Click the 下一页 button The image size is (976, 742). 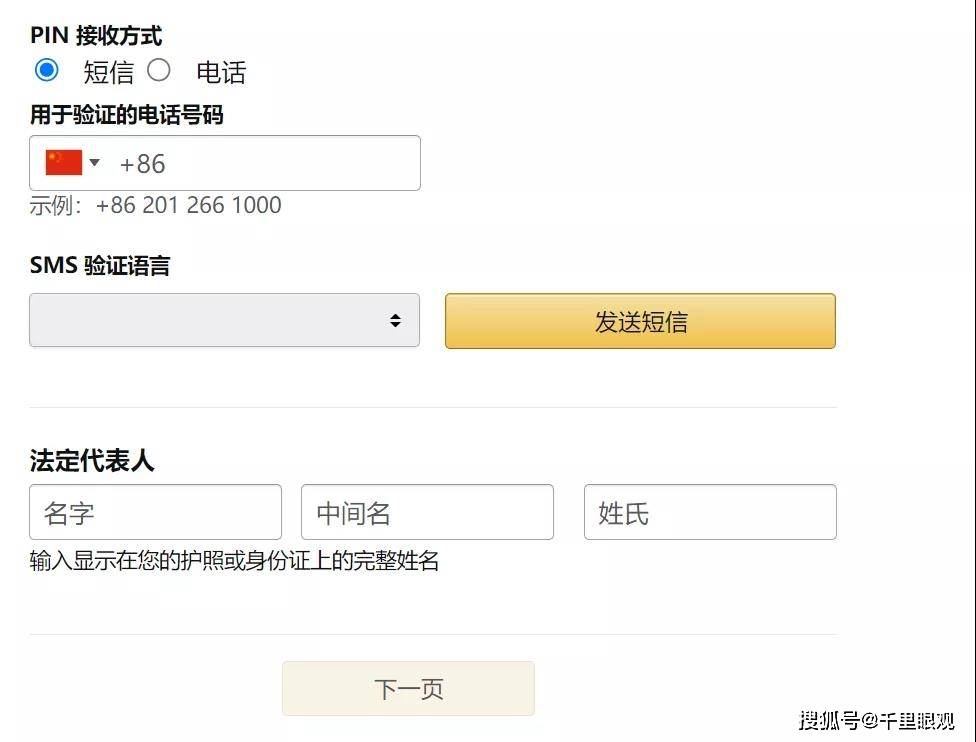pos(408,688)
